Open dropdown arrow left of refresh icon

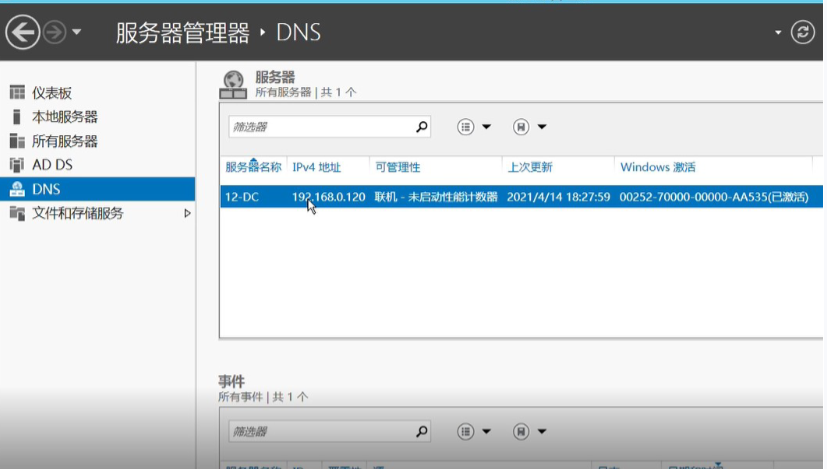(x=778, y=33)
